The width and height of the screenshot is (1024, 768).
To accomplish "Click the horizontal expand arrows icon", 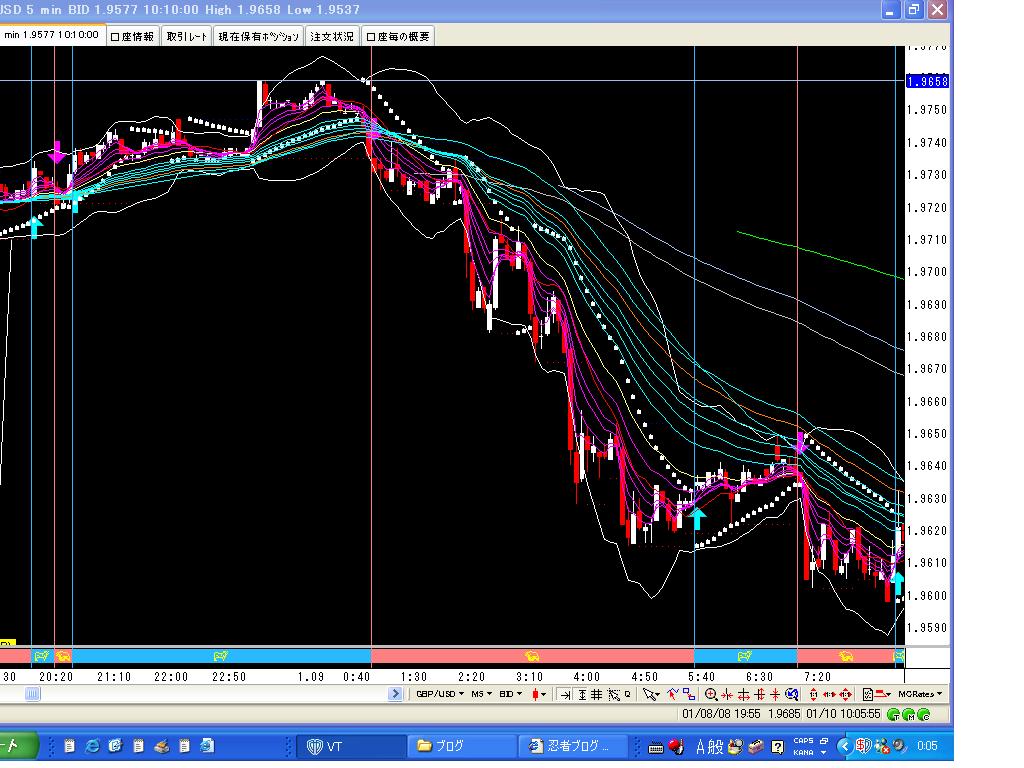I will pyautogui.click(x=743, y=695).
